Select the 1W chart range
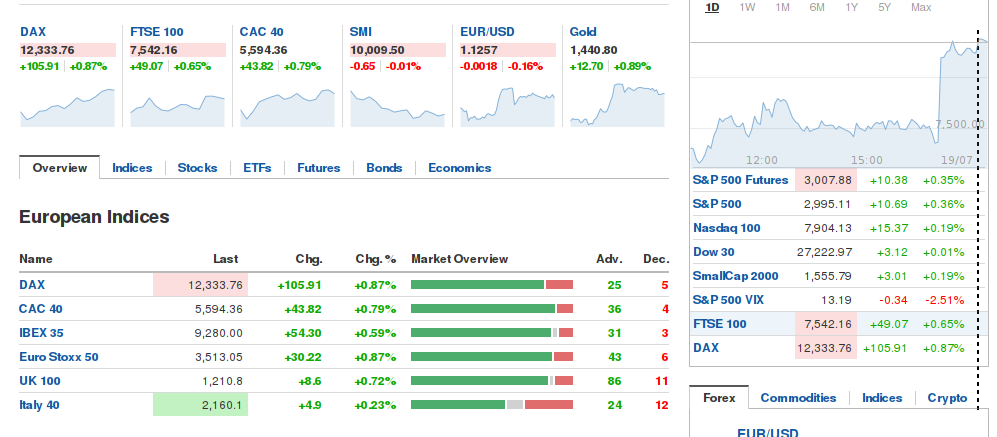Screen dimensions: 997x437 click(747, 7)
